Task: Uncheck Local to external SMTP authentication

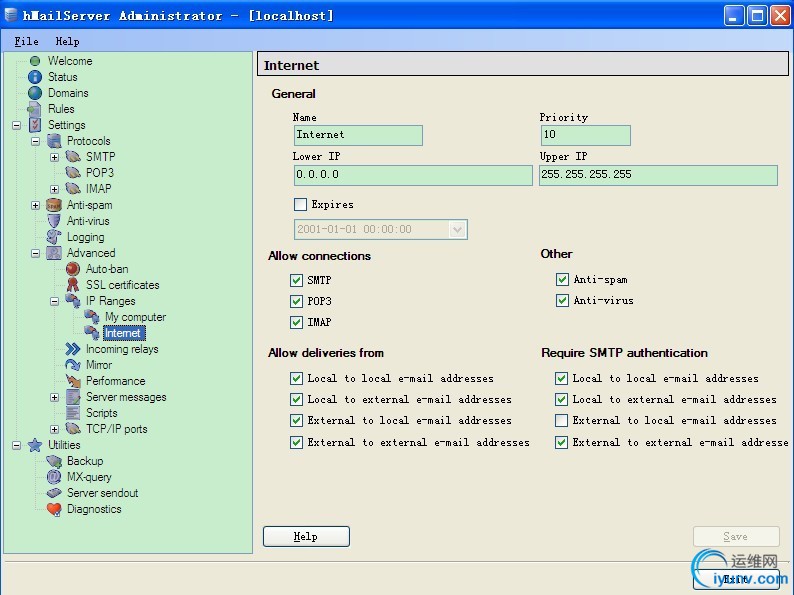Action: [561, 400]
